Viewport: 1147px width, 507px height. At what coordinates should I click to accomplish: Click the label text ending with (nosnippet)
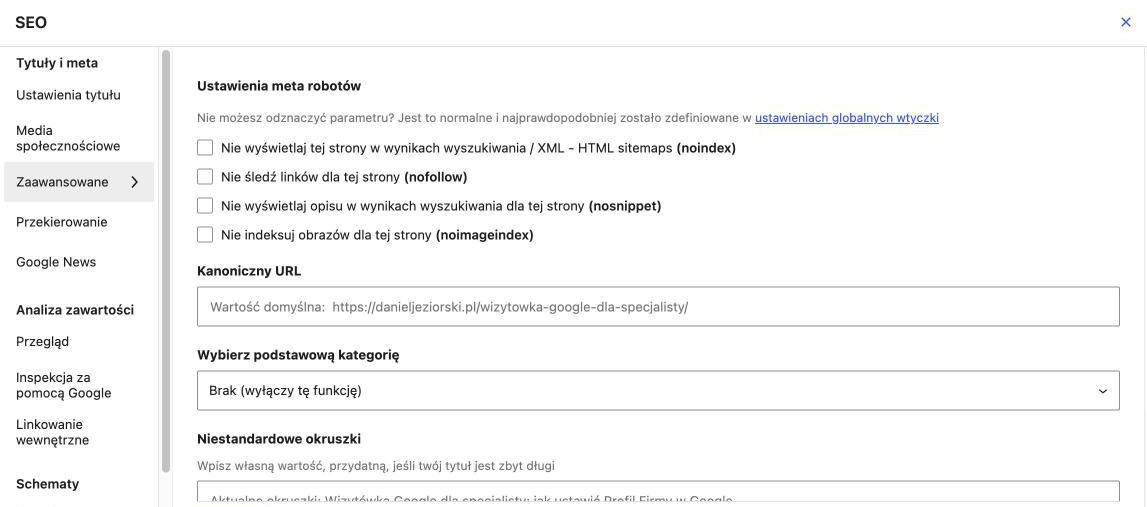coord(441,206)
